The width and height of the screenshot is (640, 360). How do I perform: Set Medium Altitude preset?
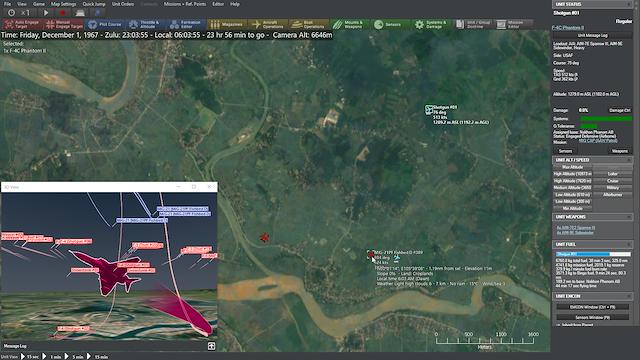pyautogui.click(x=573, y=188)
